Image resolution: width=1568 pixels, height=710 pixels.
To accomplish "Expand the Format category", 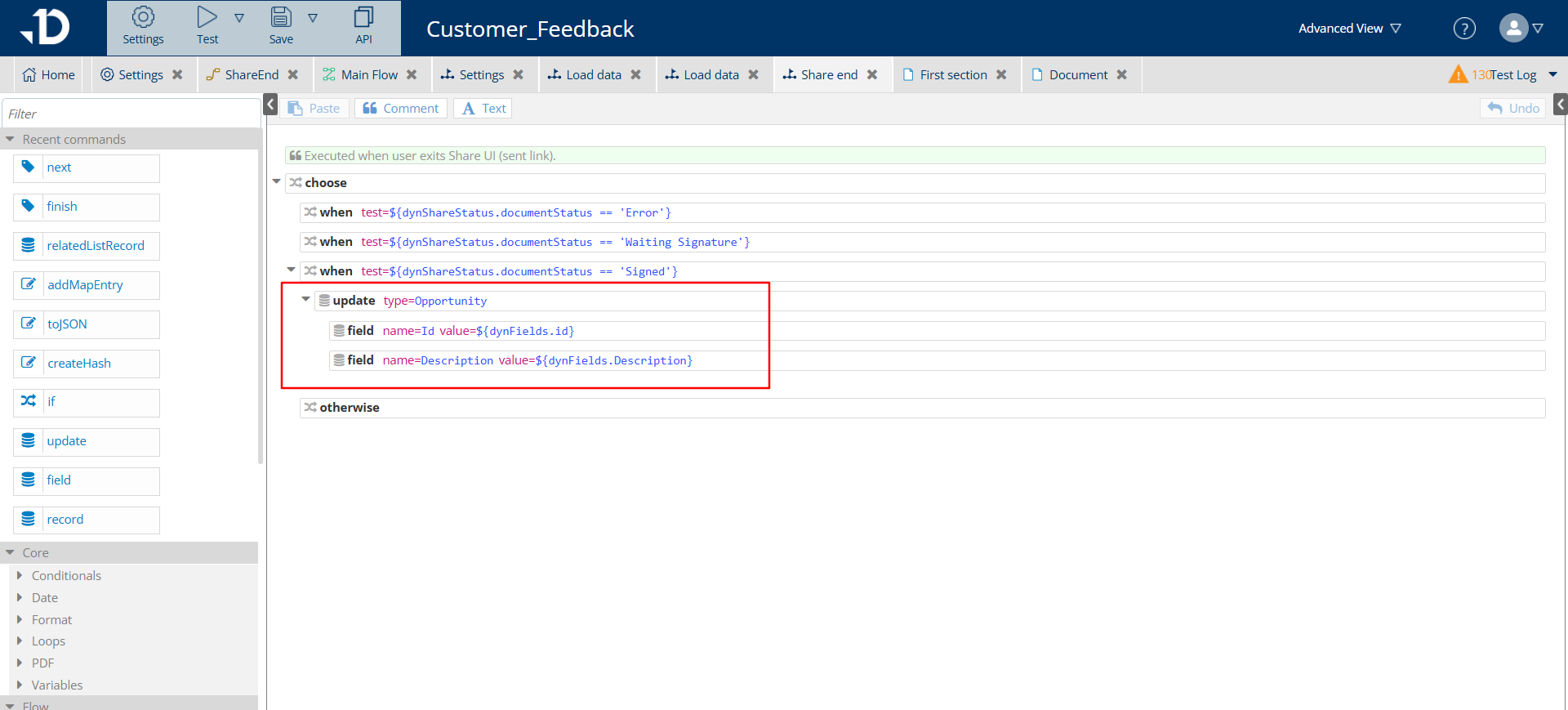I will pyautogui.click(x=20, y=619).
